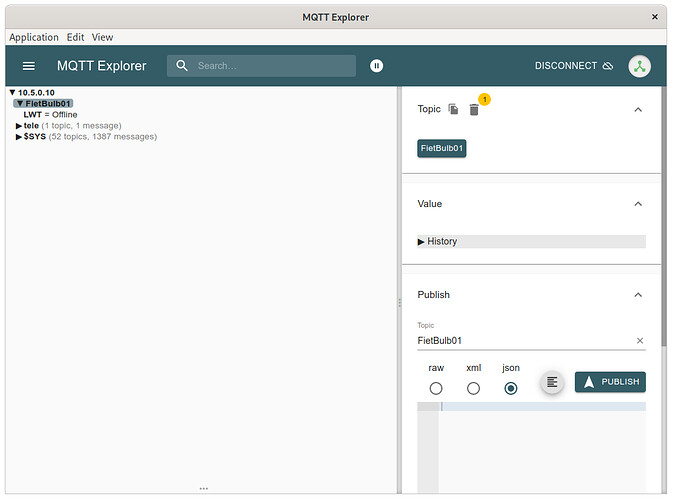Close the MQTT Explorer window
The width and height of the screenshot is (673, 500).
point(655,17)
